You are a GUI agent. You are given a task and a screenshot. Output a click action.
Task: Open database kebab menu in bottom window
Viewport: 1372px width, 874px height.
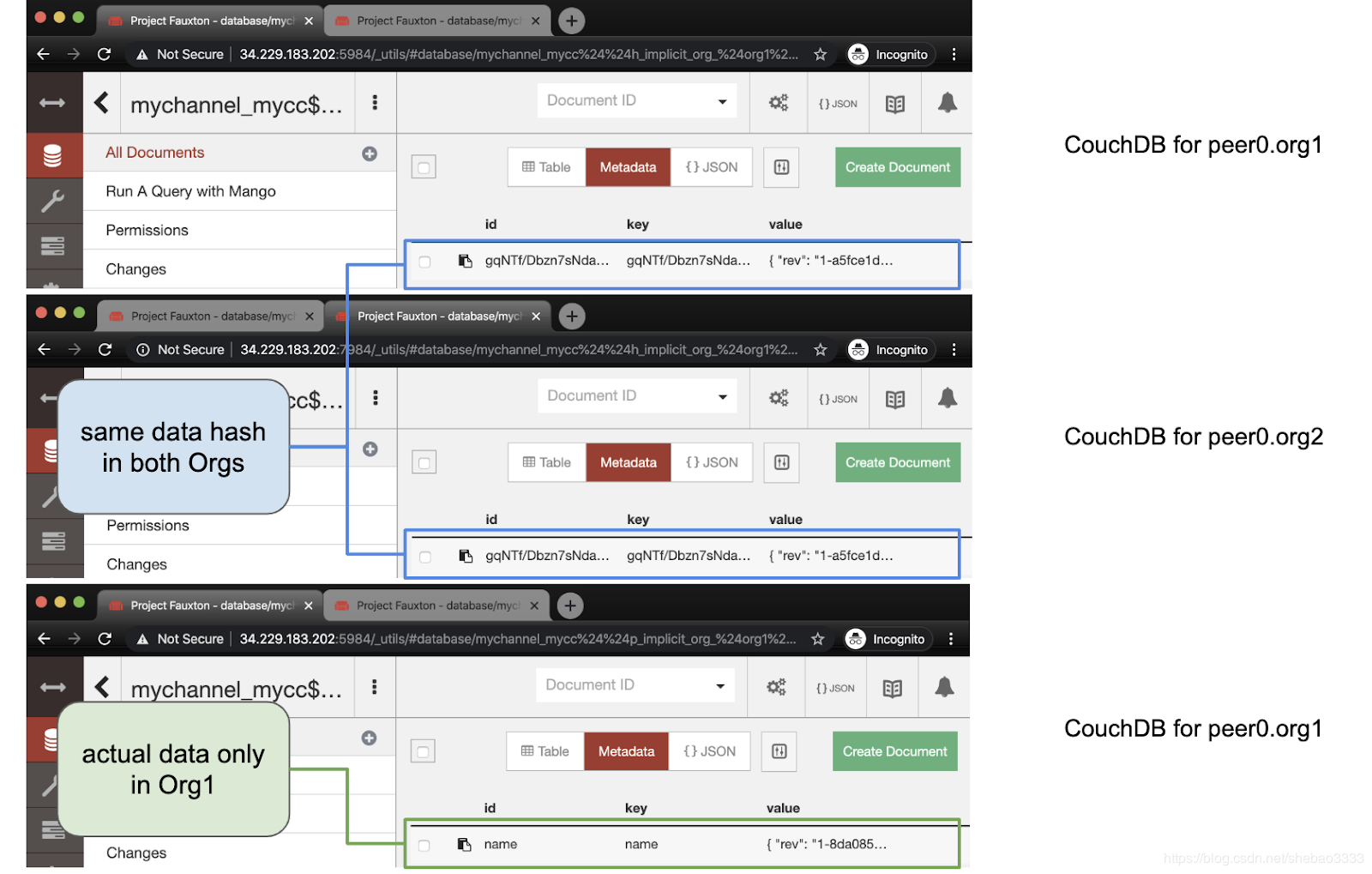pyautogui.click(x=374, y=687)
